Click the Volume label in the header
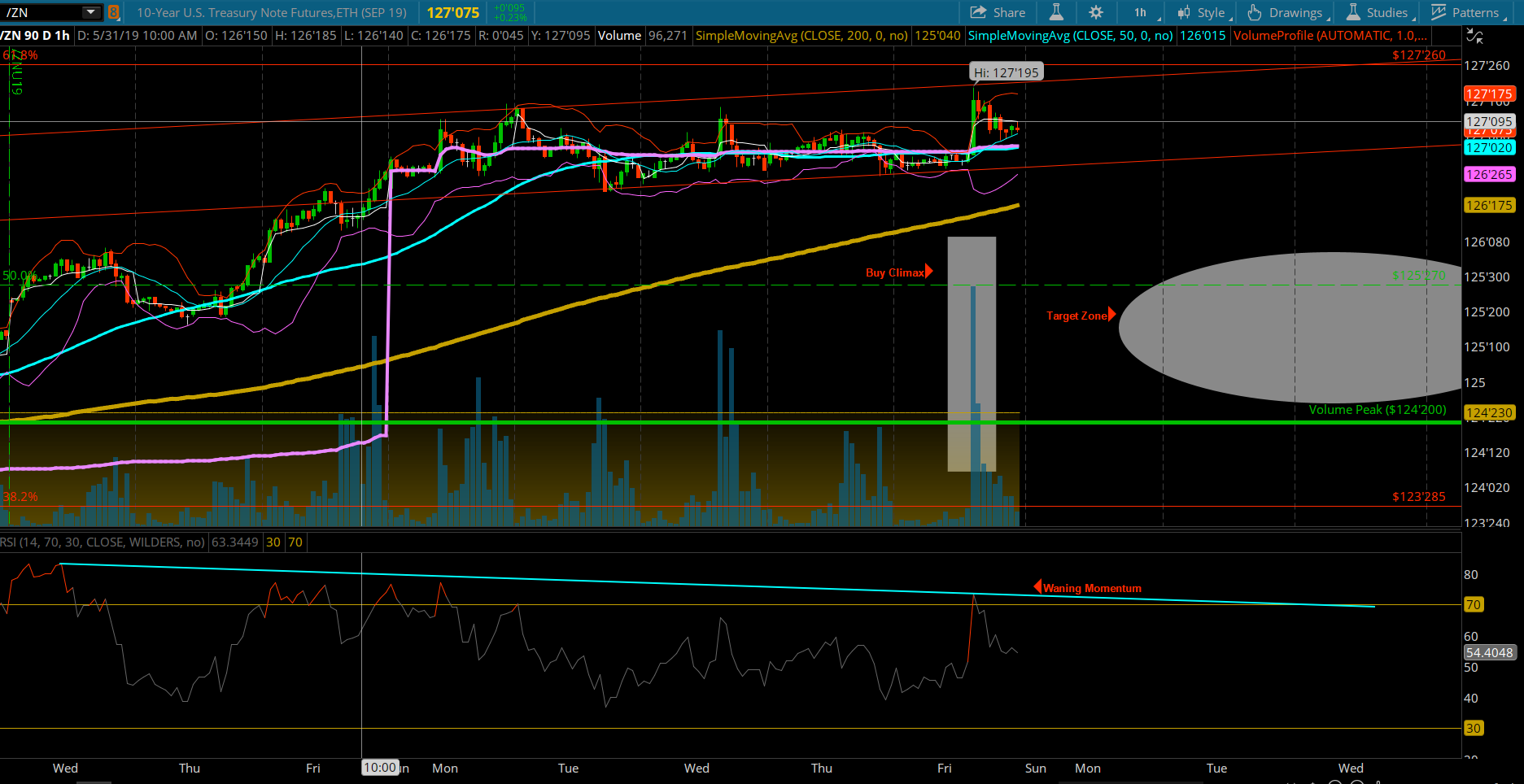The width and height of the screenshot is (1524, 784). point(619,36)
